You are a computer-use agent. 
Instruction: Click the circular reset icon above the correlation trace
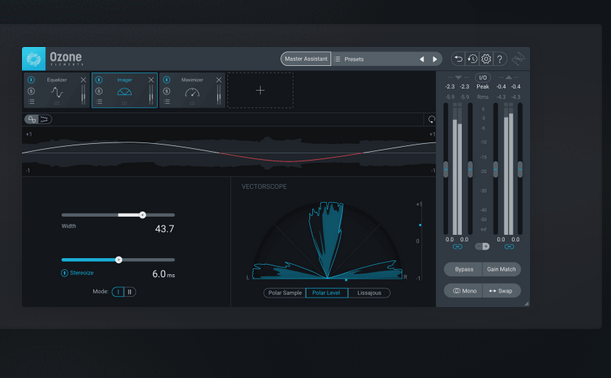coord(431,119)
